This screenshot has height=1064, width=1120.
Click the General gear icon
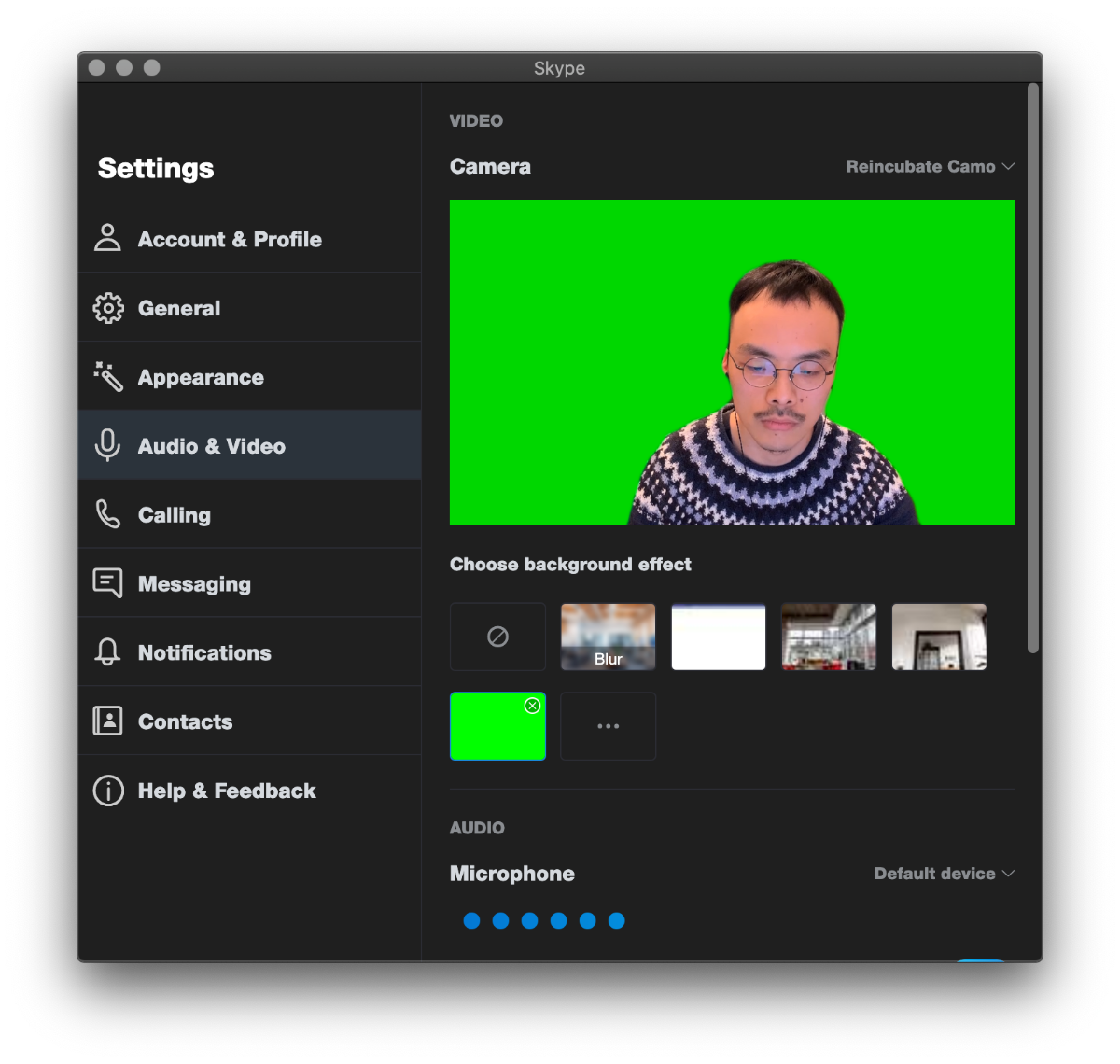108,307
